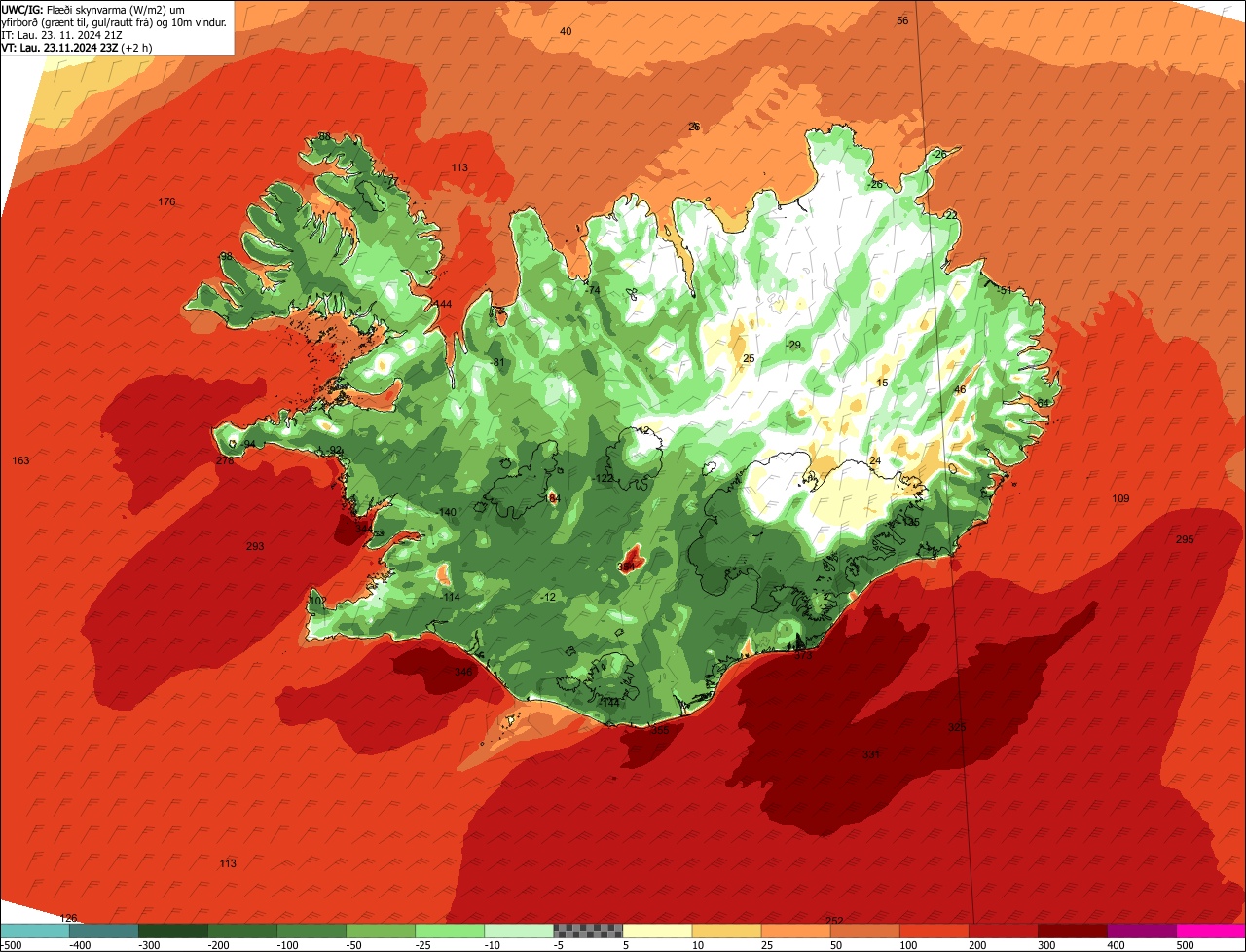The image size is (1246, 952).
Task: Pick the -200 to -100 dark green legend swatch
Action: pyautogui.click(x=242, y=932)
